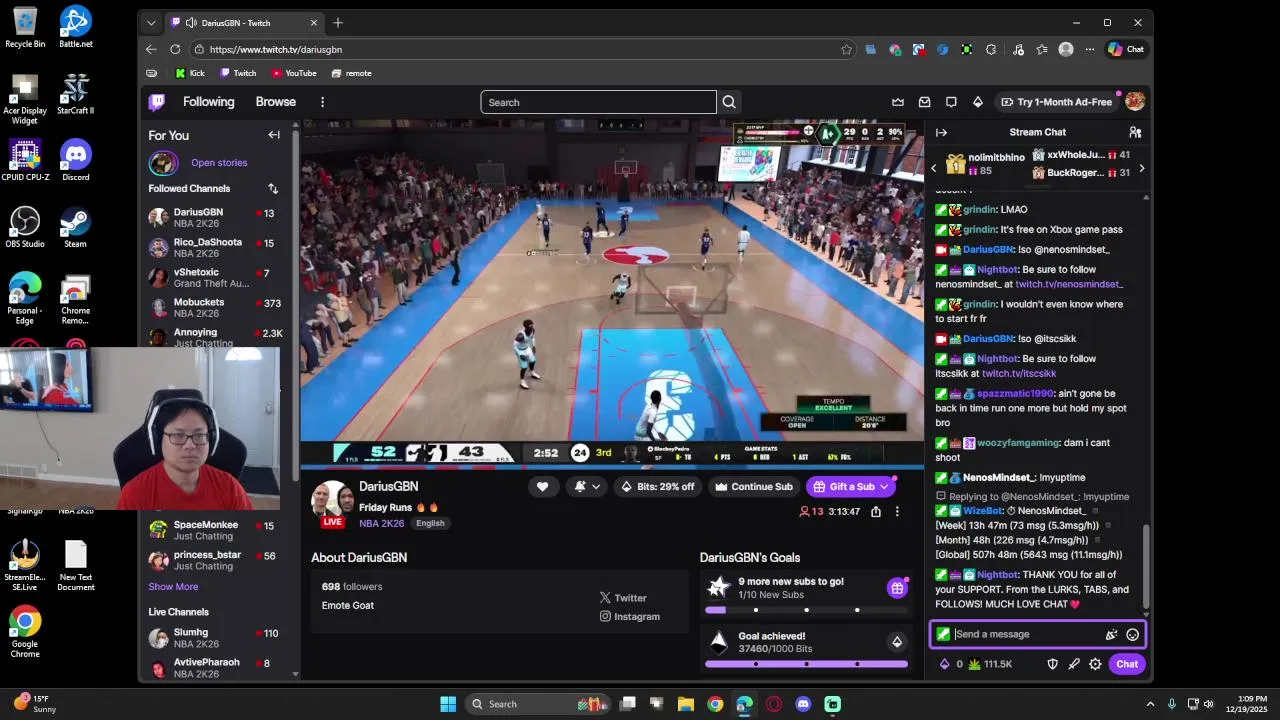The width and height of the screenshot is (1280, 720).
Task: Open chat identity badge in message box
Action: pos(943,634)
